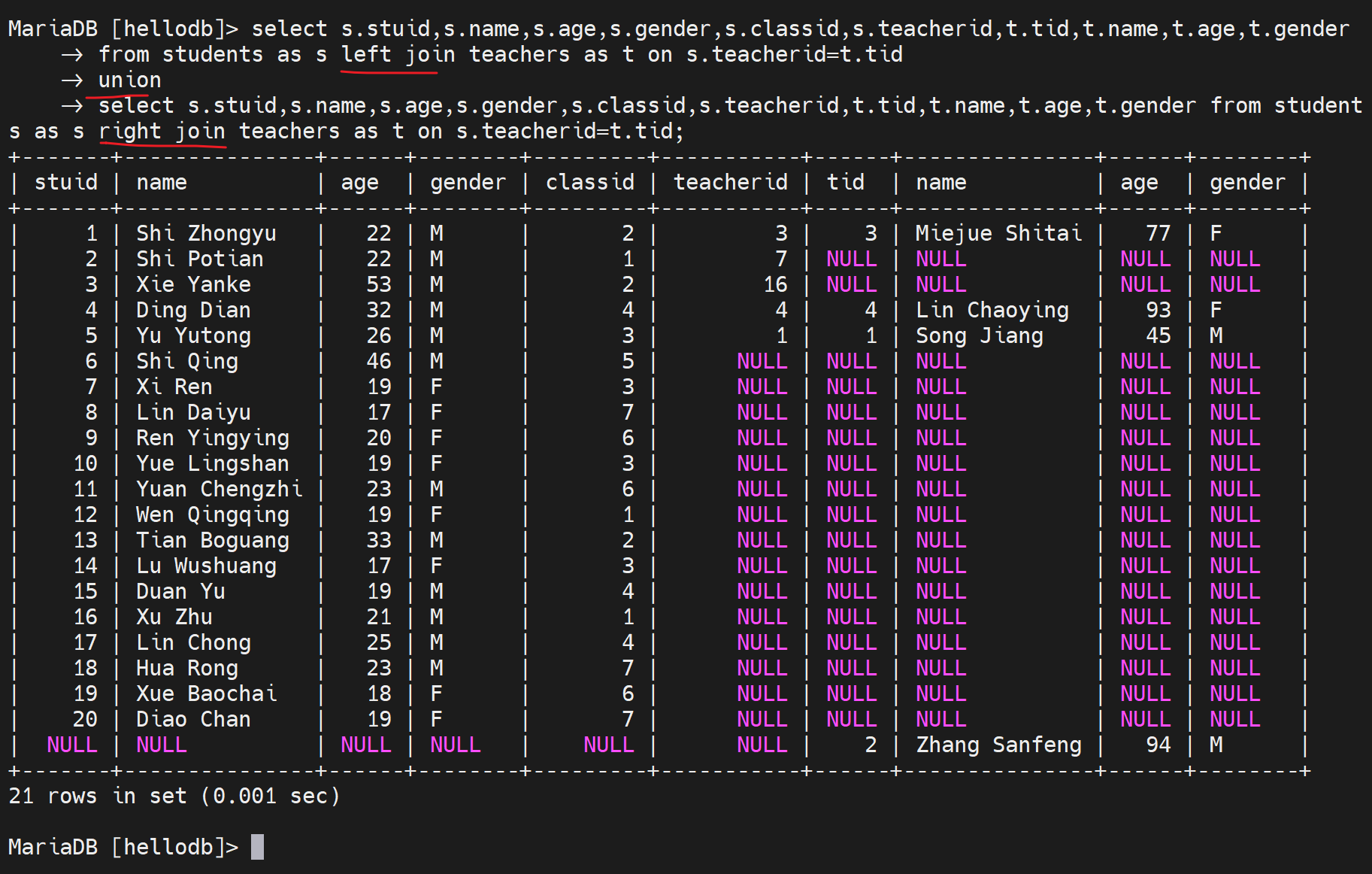Click the underlined 'left join' text
This screenshot has width=1372, height=874.
coord(398,55)
